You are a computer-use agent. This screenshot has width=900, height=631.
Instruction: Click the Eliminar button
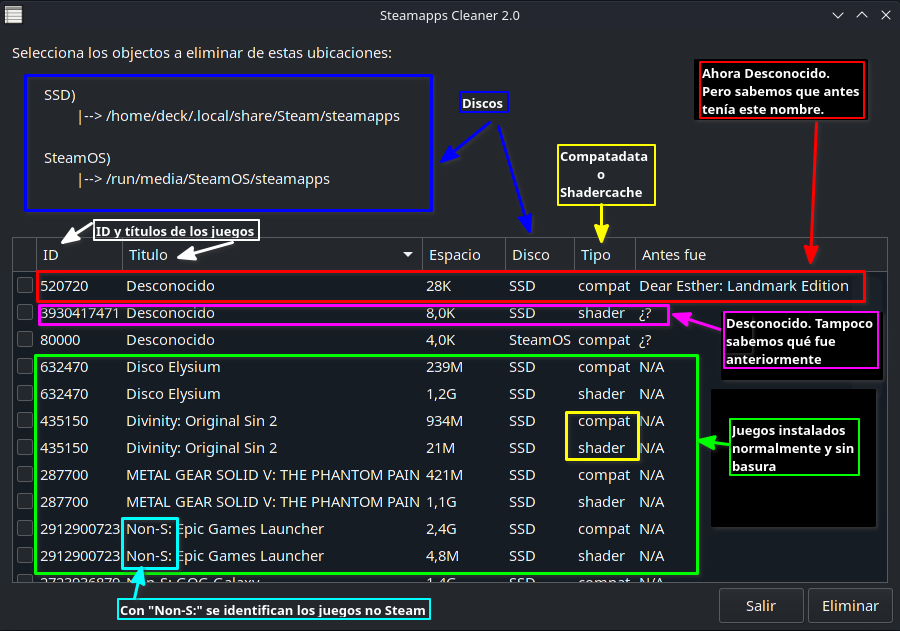coord(850,606)
